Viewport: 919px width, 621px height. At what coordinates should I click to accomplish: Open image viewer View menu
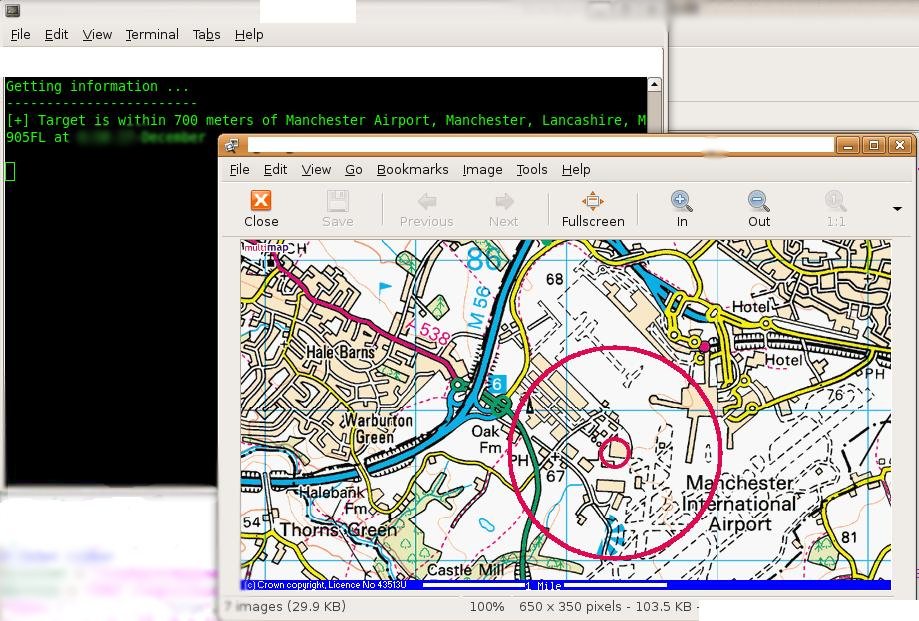click(x=316, y=169)
